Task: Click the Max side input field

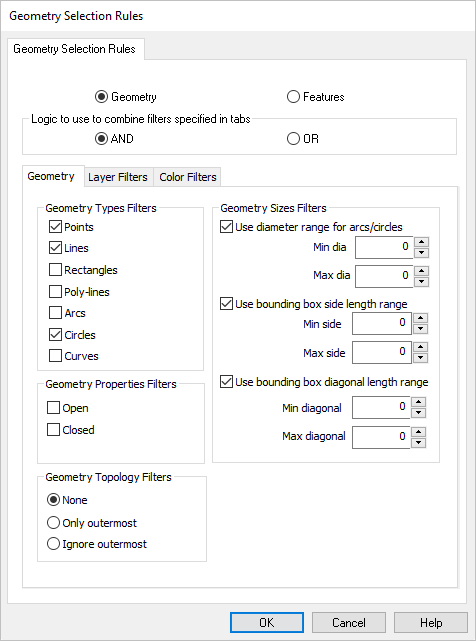Action: [x=382, y=352]
